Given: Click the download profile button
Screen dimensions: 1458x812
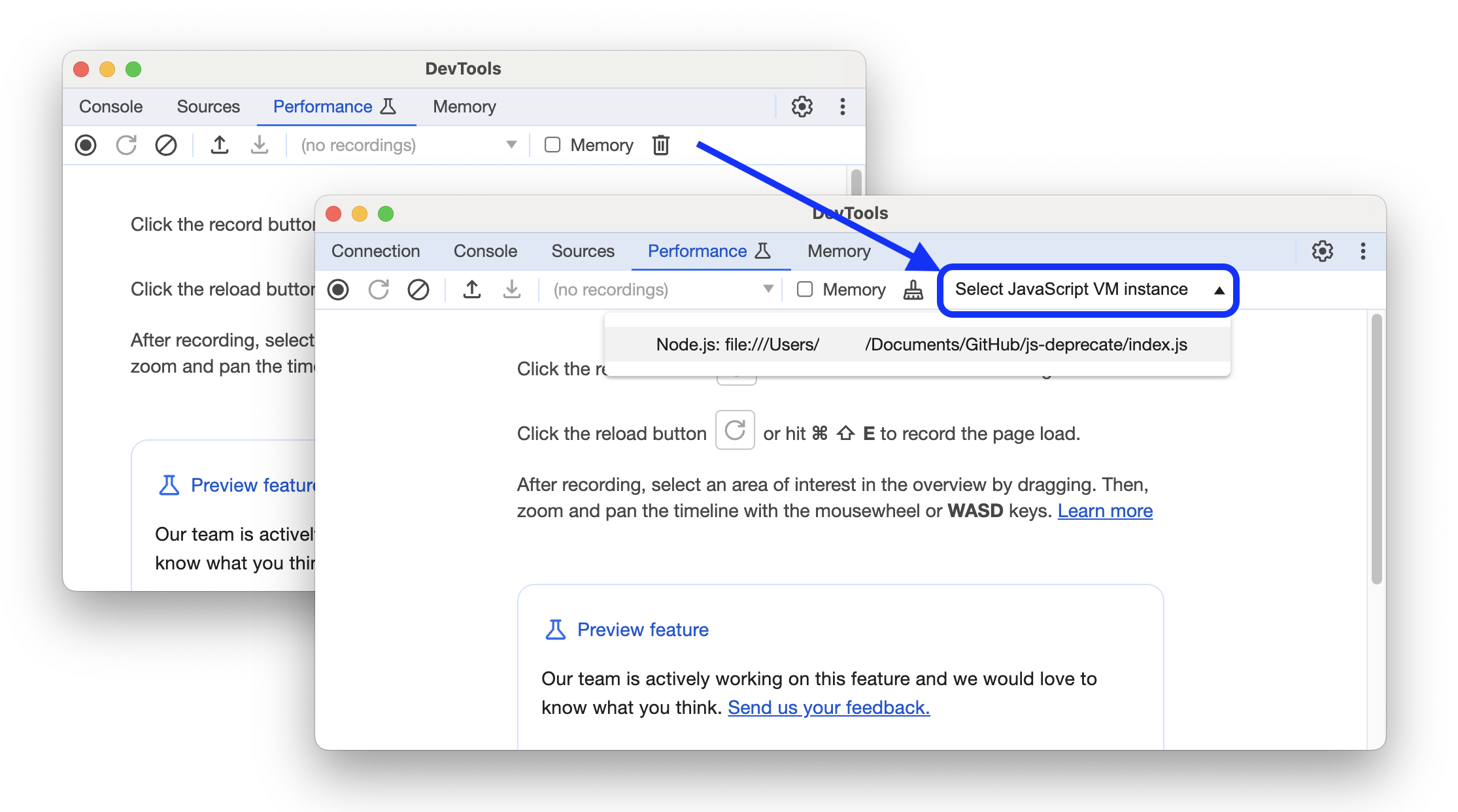Looking at the screenshot, I should [x=511, y=289].
